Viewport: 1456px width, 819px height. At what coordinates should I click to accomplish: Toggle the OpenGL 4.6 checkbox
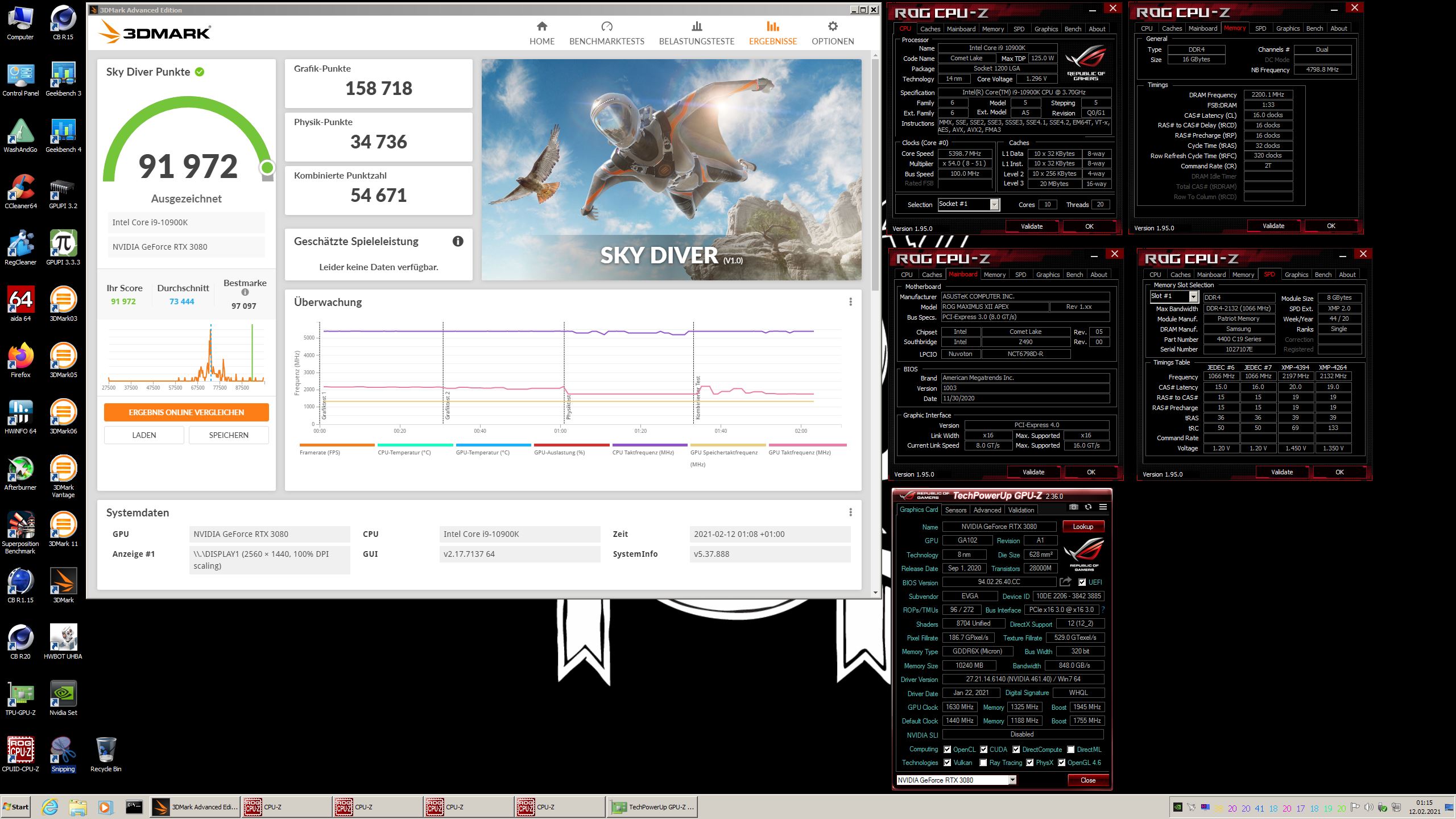(1061, 763)
